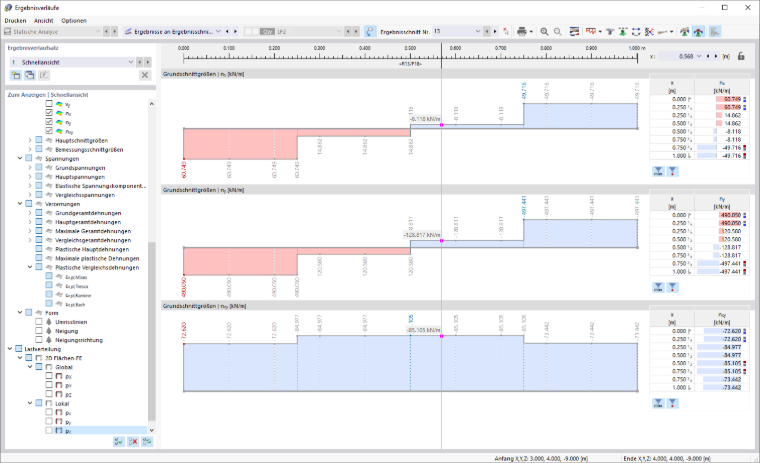The height and width of the screenshot is (463, 760).
Task: Click the invert selection icon below the tree
Action: [147, 442]
